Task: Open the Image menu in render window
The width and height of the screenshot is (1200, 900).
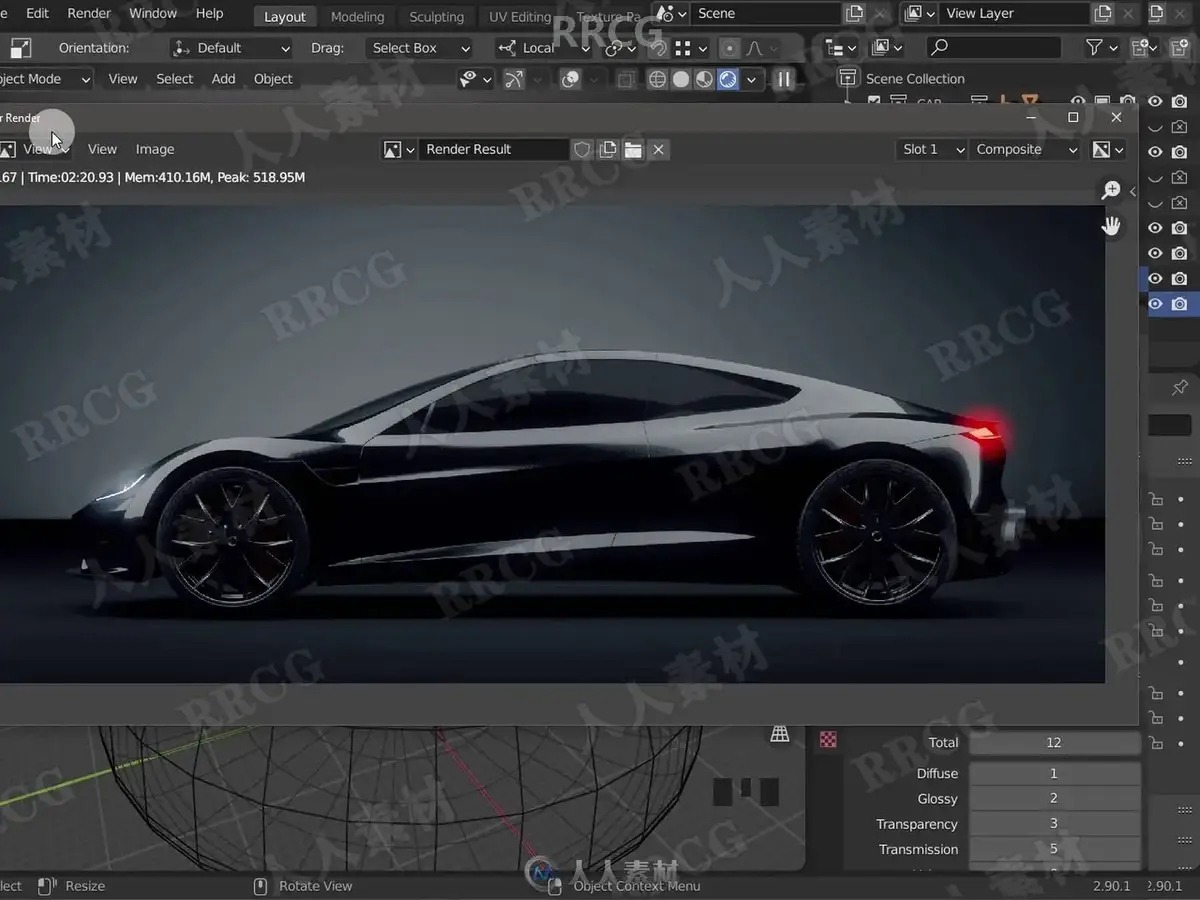Action: 155,149
